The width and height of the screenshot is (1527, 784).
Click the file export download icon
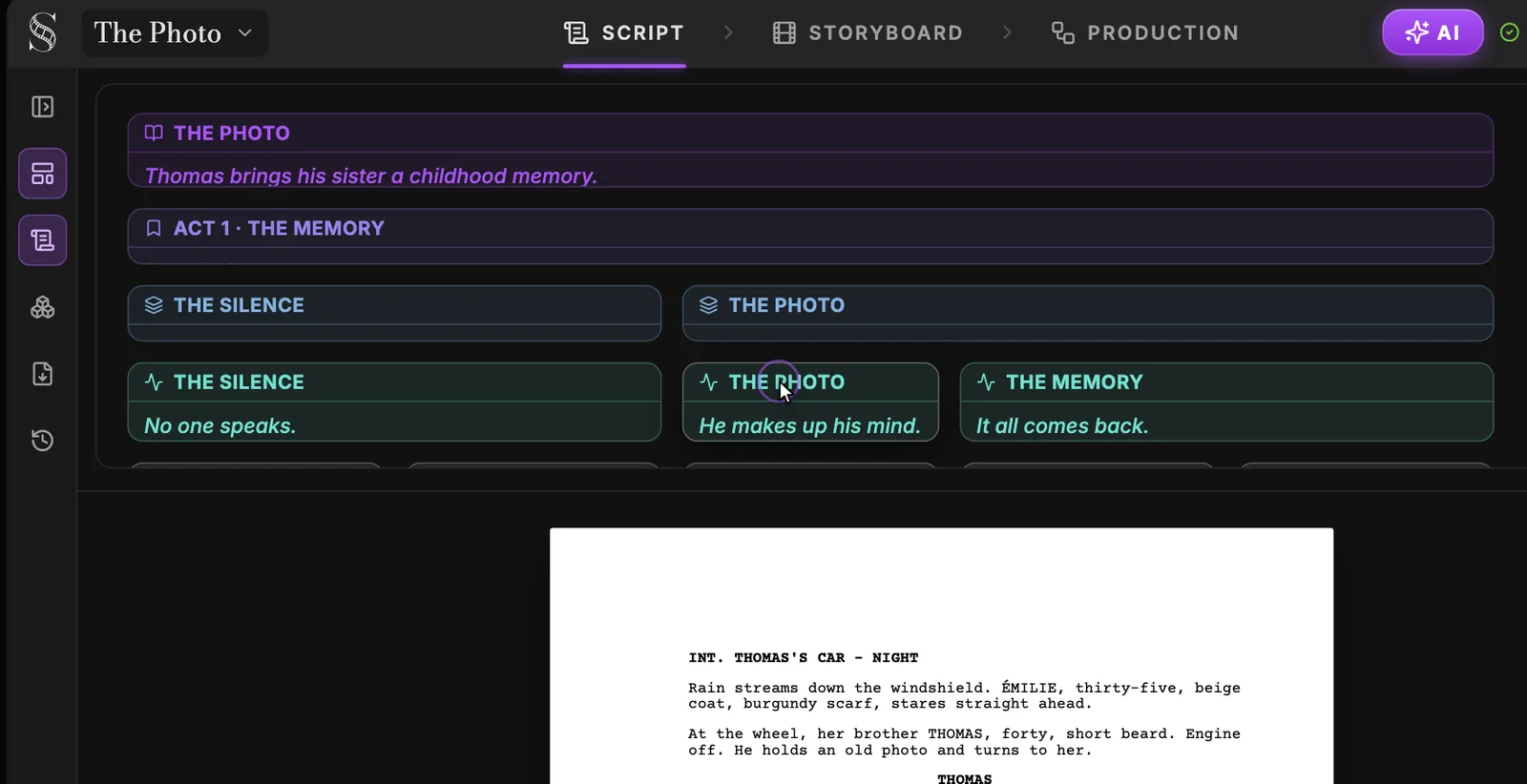[42, 374]
